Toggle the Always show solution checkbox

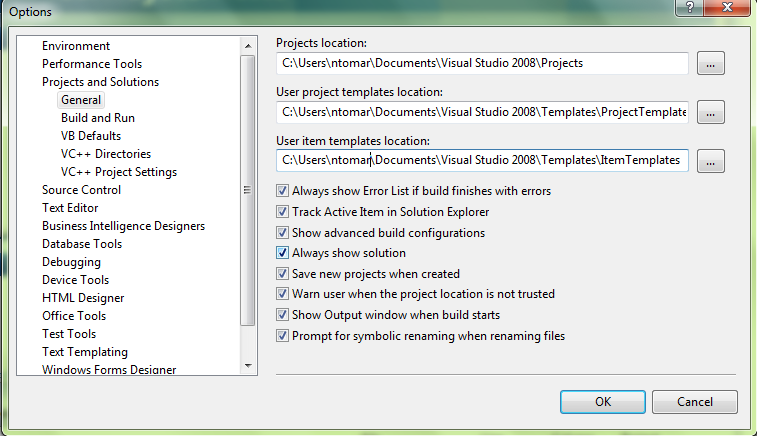point(283,253)
